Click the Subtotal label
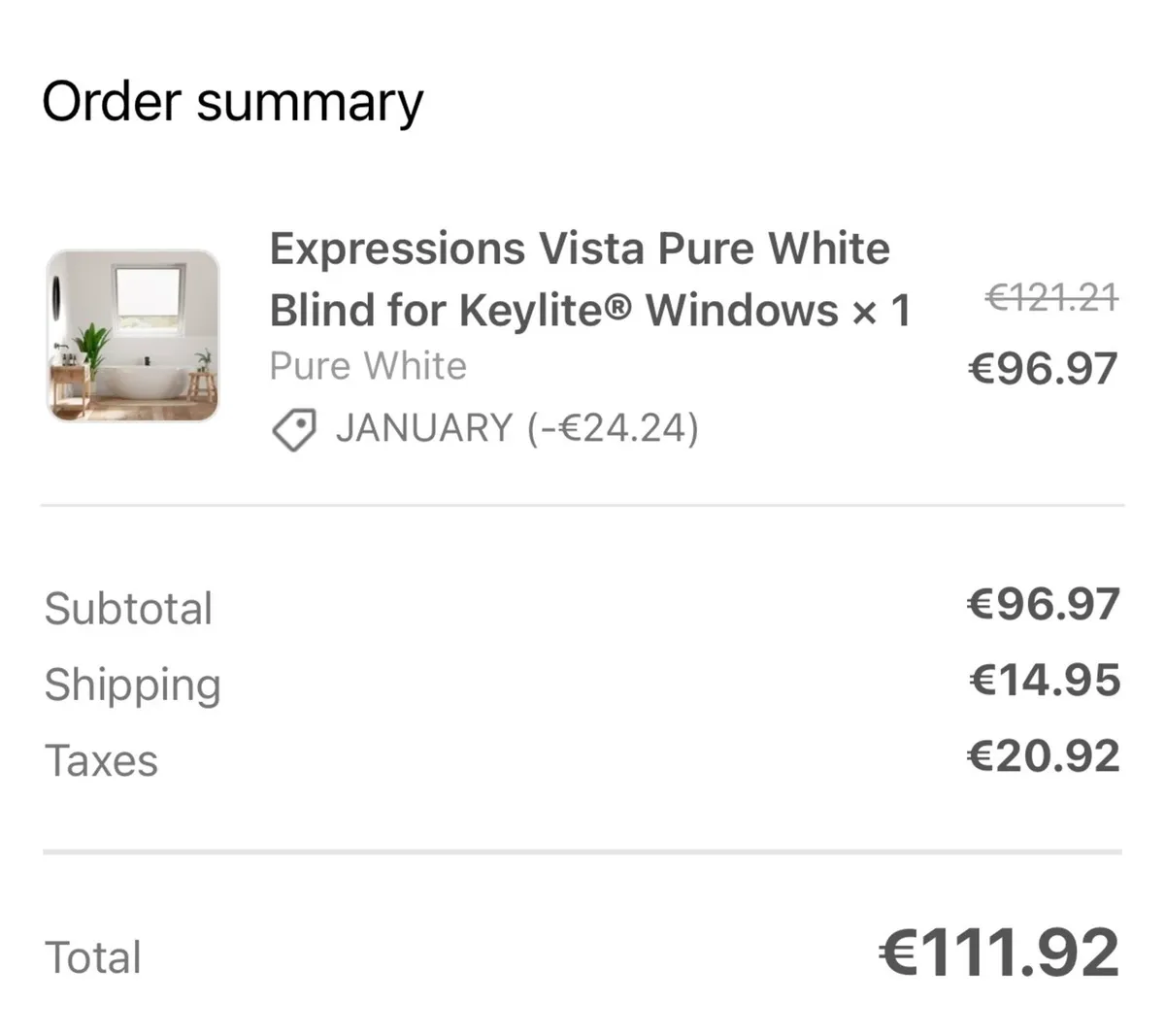This screenshot has width=1165, height=1036. pos(128,609)
